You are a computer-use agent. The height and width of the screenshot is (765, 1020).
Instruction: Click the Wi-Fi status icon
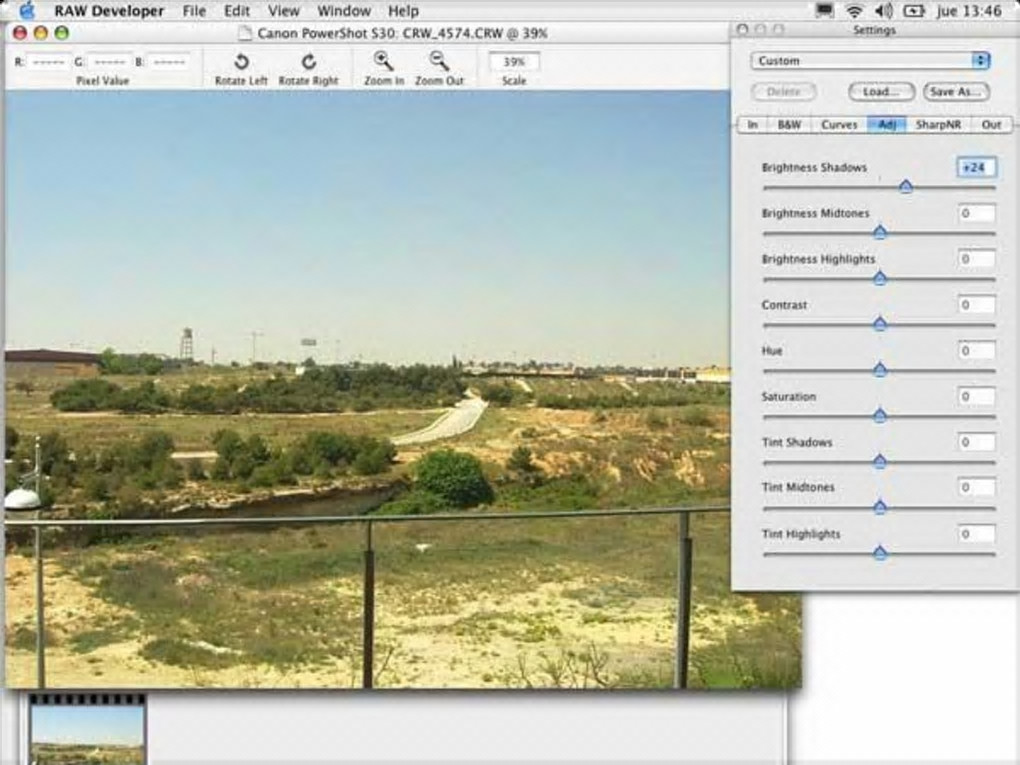tap(855, 11)
